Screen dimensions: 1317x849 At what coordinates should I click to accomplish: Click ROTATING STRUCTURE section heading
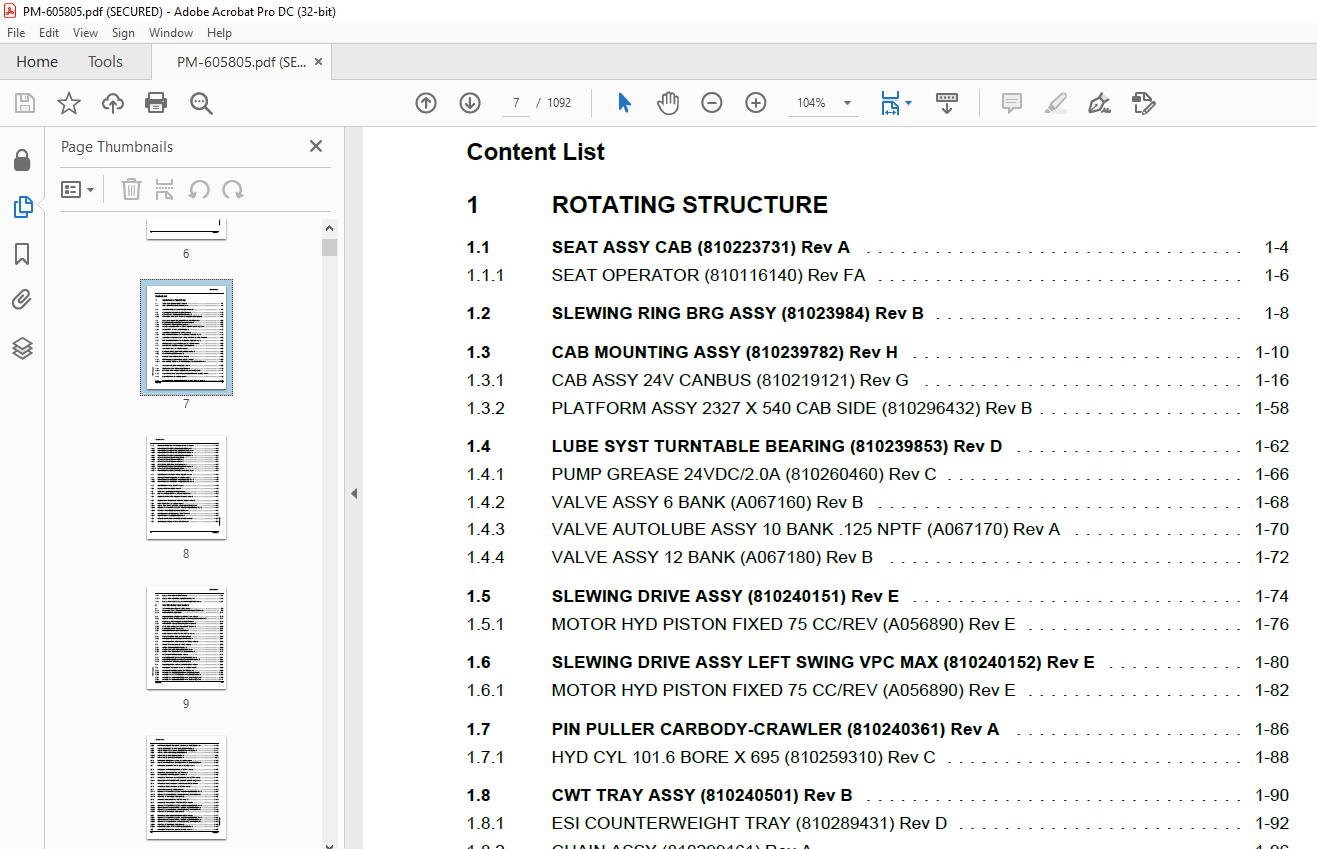(x=690, y=205)
